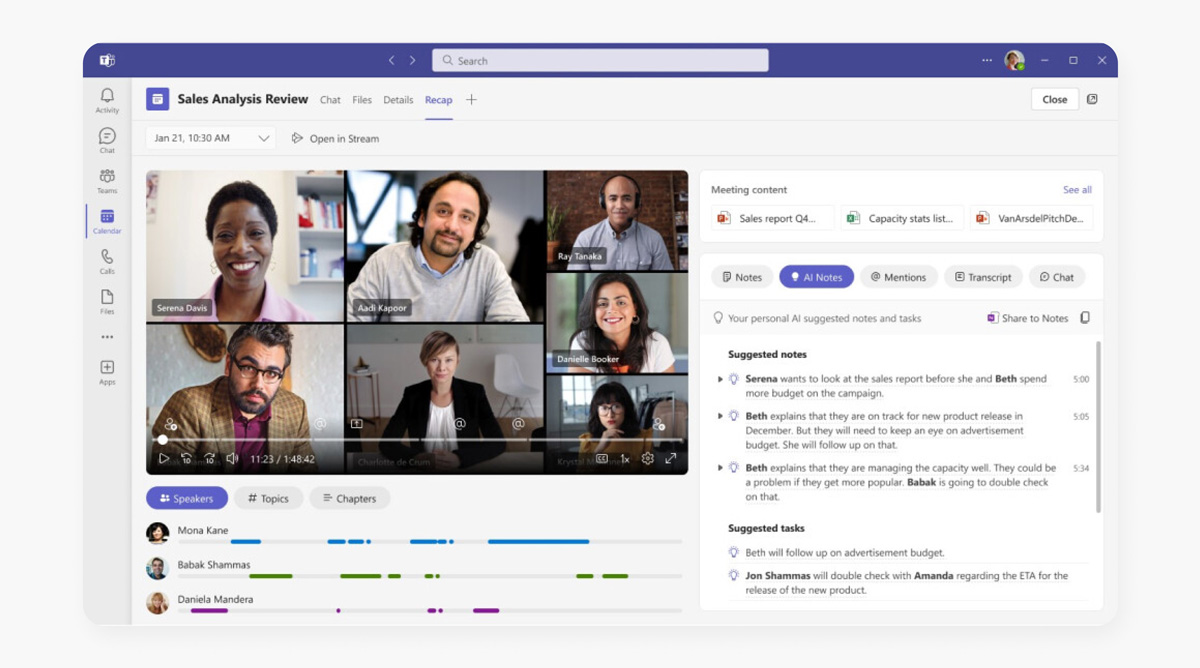Open settings and more in the title bar
The width and height of the screenshot is (1200, 668).
coord(988,60)
